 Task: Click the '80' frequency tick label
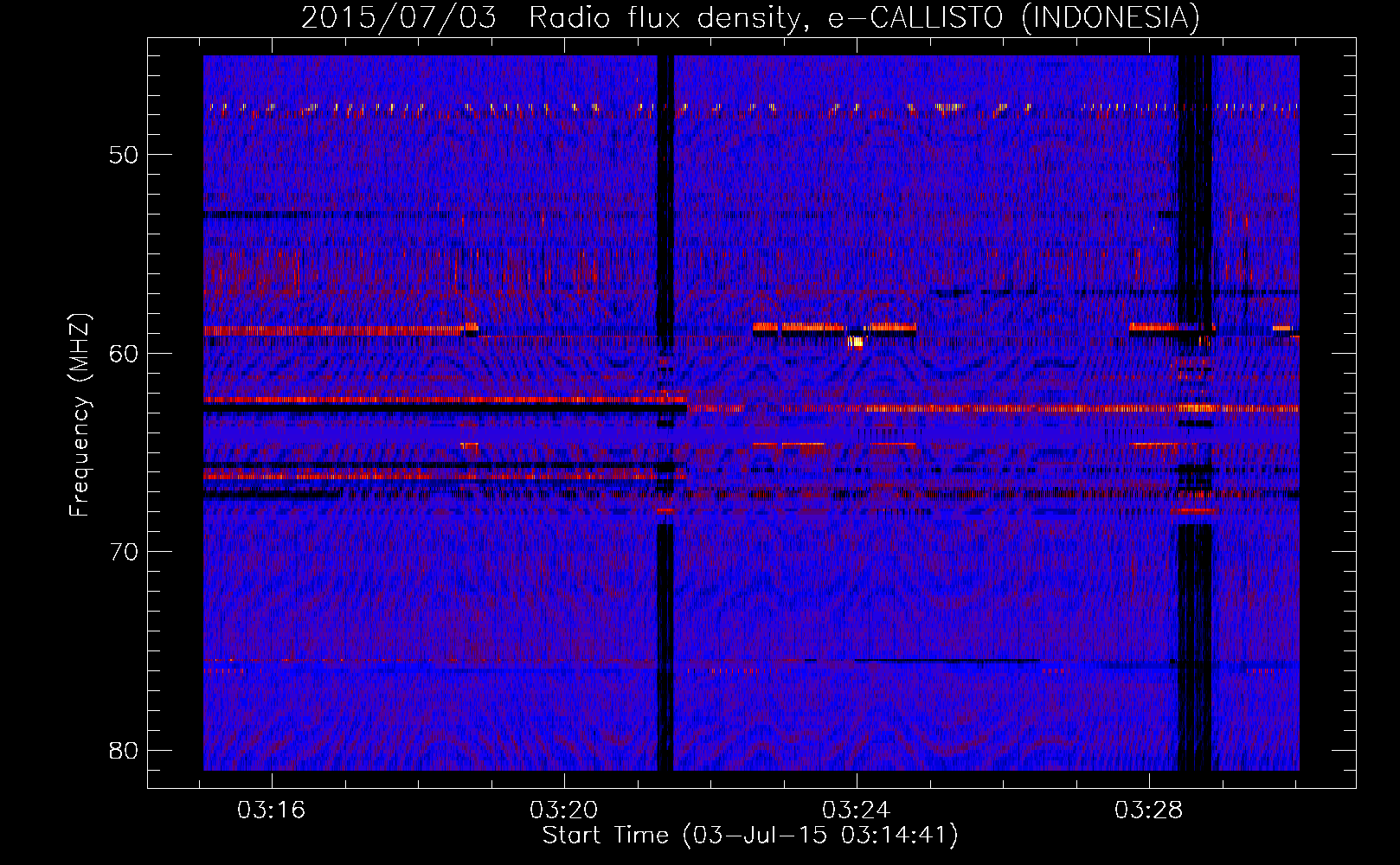[124, 750]
